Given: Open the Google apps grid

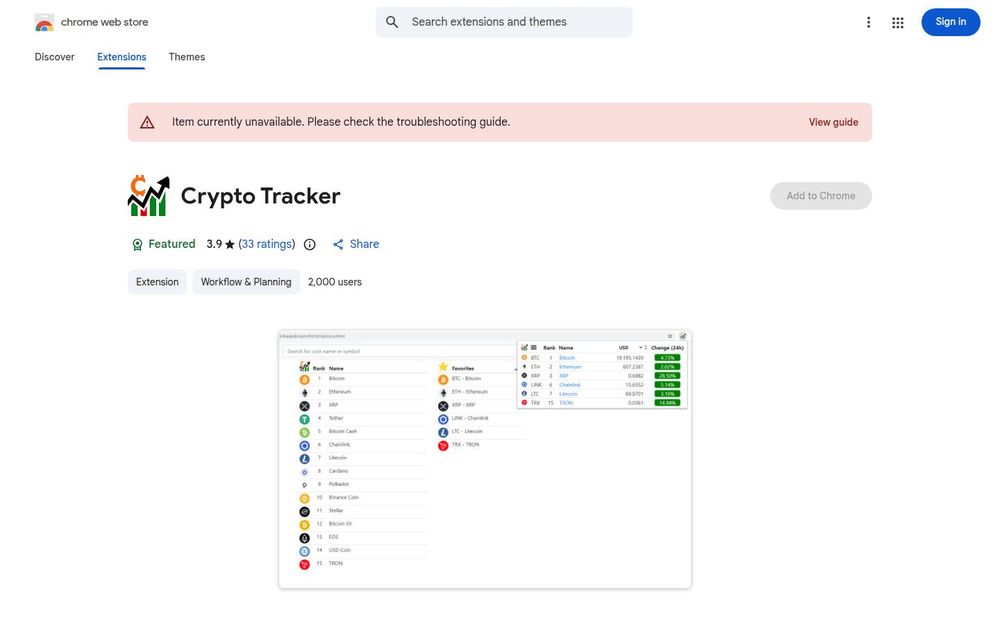Looking at the screenshot, I should [897, 22].
